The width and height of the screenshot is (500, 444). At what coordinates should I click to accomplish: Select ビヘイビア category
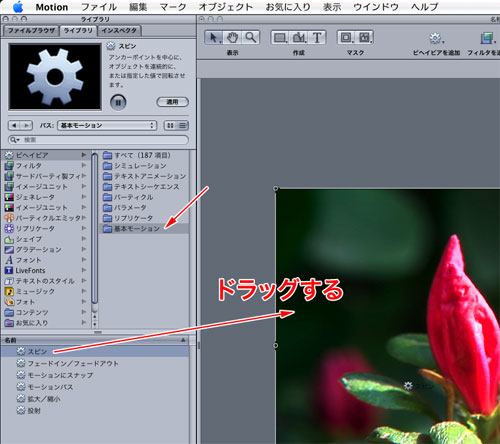(x=46, y=155)
